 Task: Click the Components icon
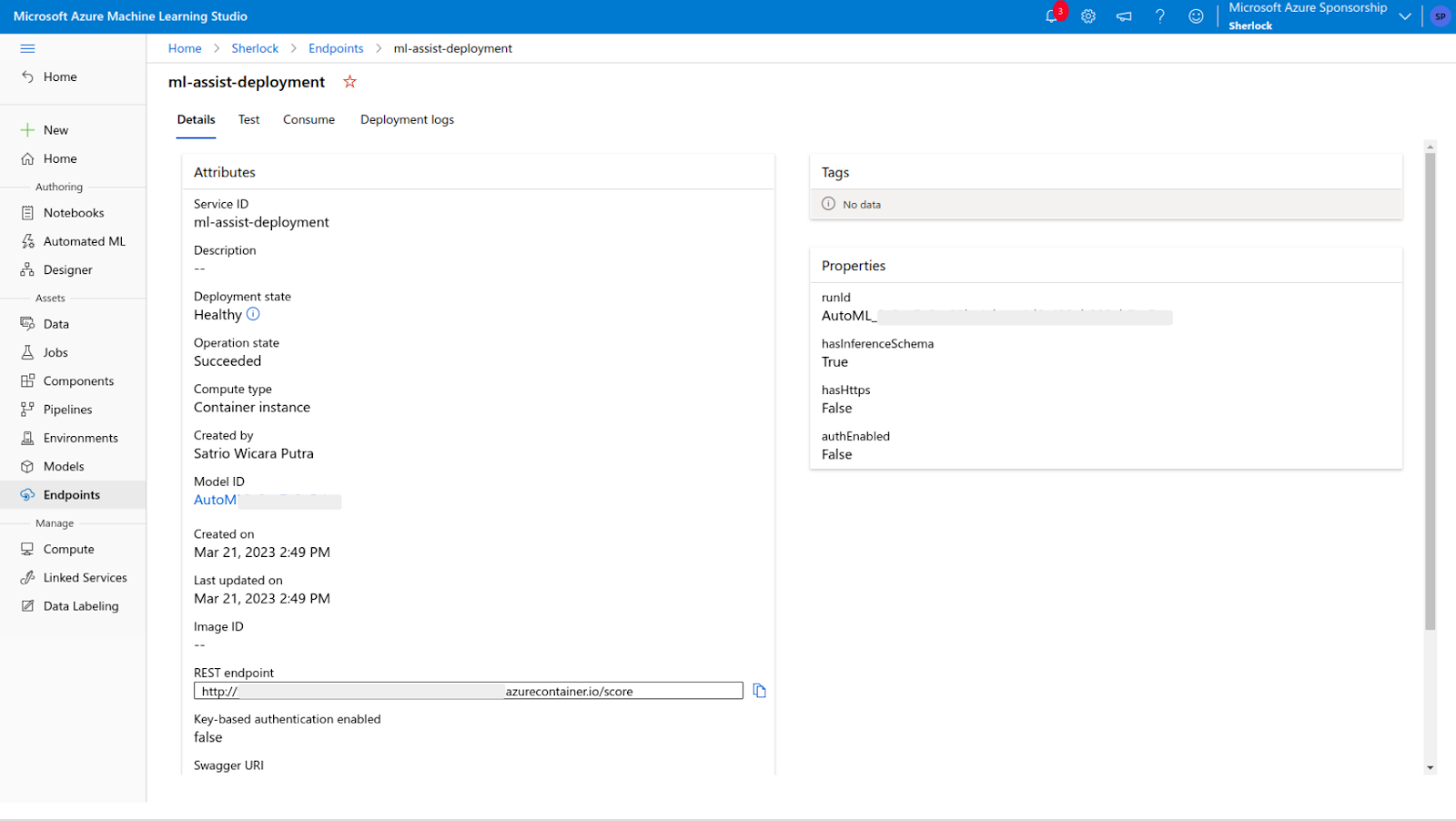[x=27, y=380]
